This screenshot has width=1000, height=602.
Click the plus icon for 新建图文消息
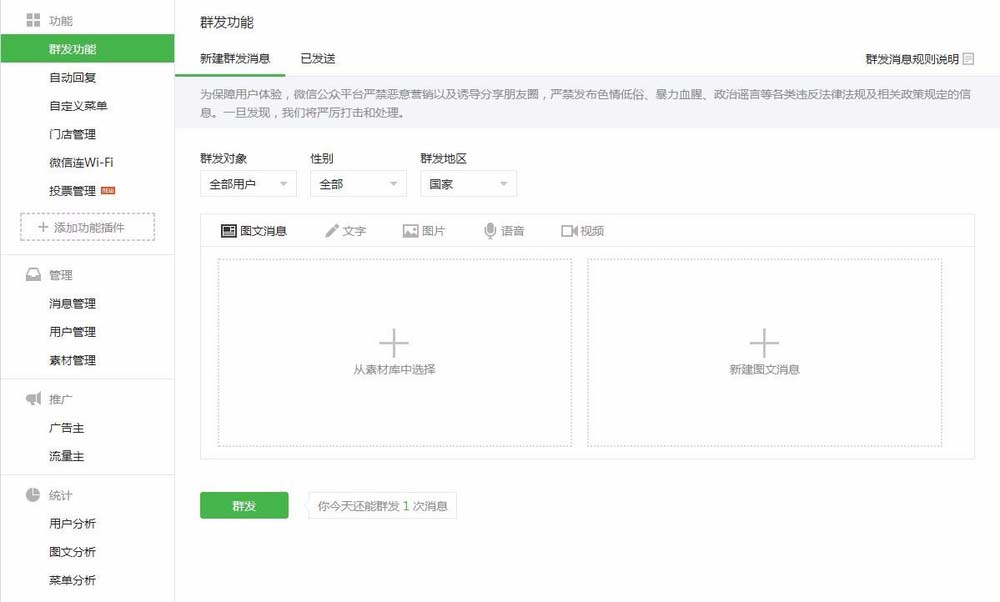click(x=764, y=343)
